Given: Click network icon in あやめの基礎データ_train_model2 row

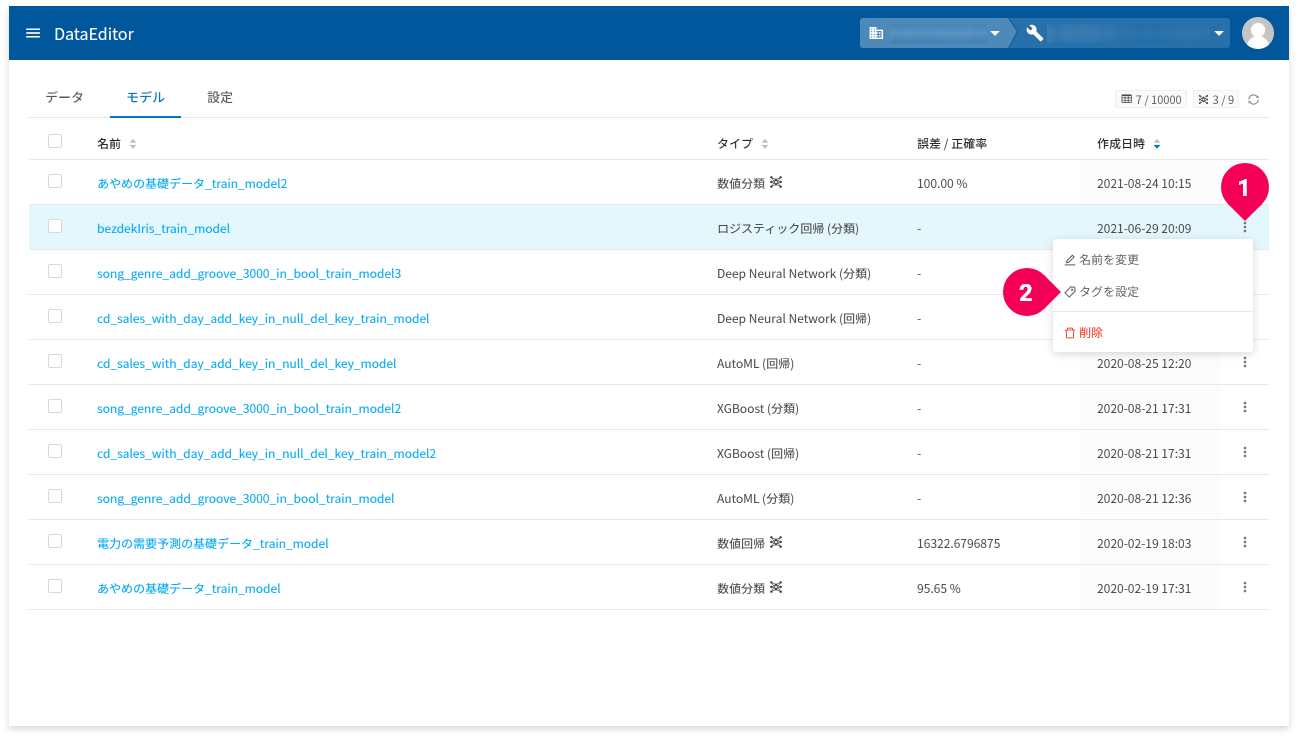Looking at the screenshot, I should [x=776, y=182].
